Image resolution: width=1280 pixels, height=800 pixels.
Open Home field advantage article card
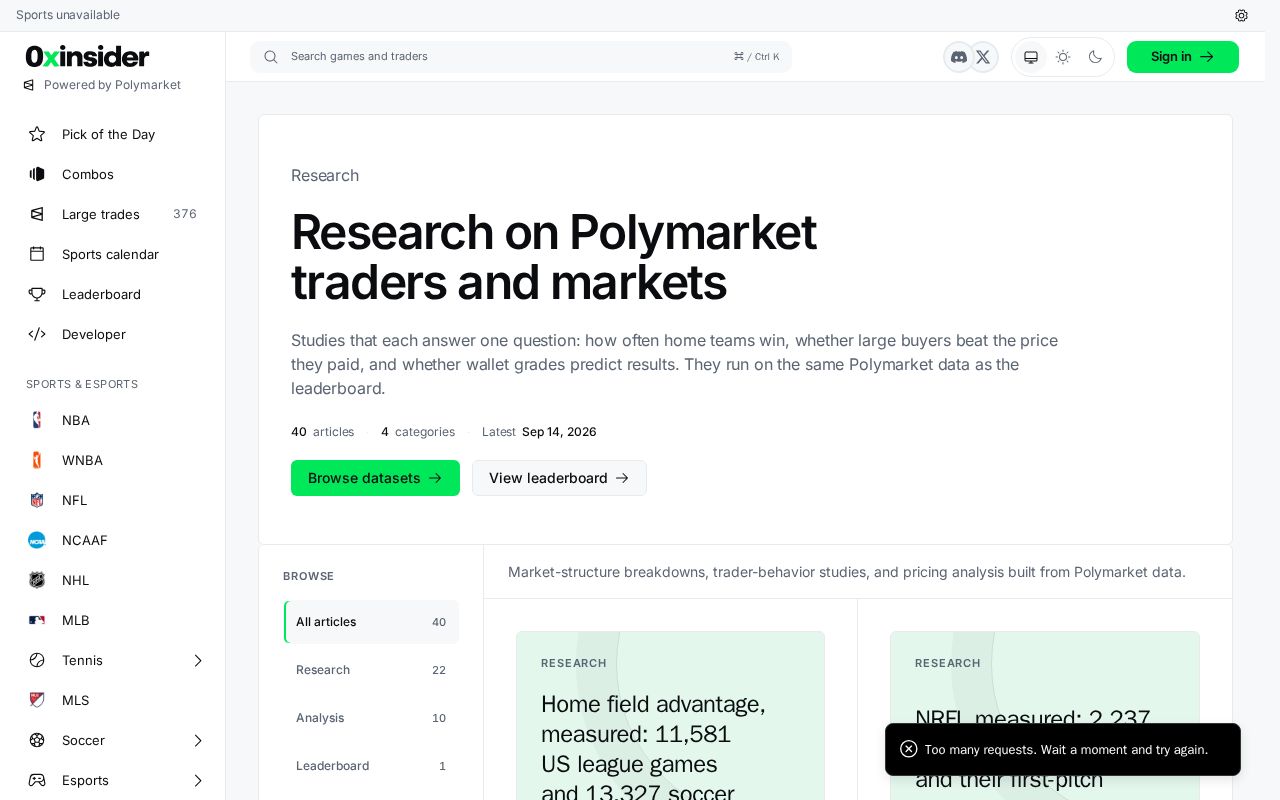point(670,716)
